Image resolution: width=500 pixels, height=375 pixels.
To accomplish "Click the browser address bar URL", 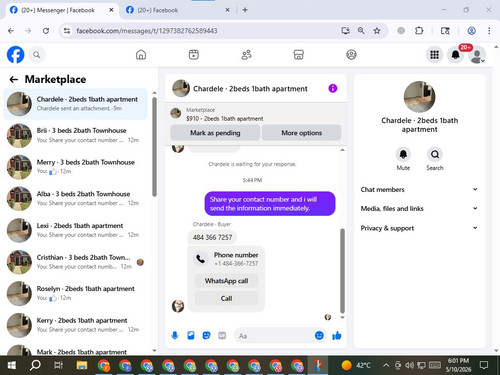I will click(147, 31).
